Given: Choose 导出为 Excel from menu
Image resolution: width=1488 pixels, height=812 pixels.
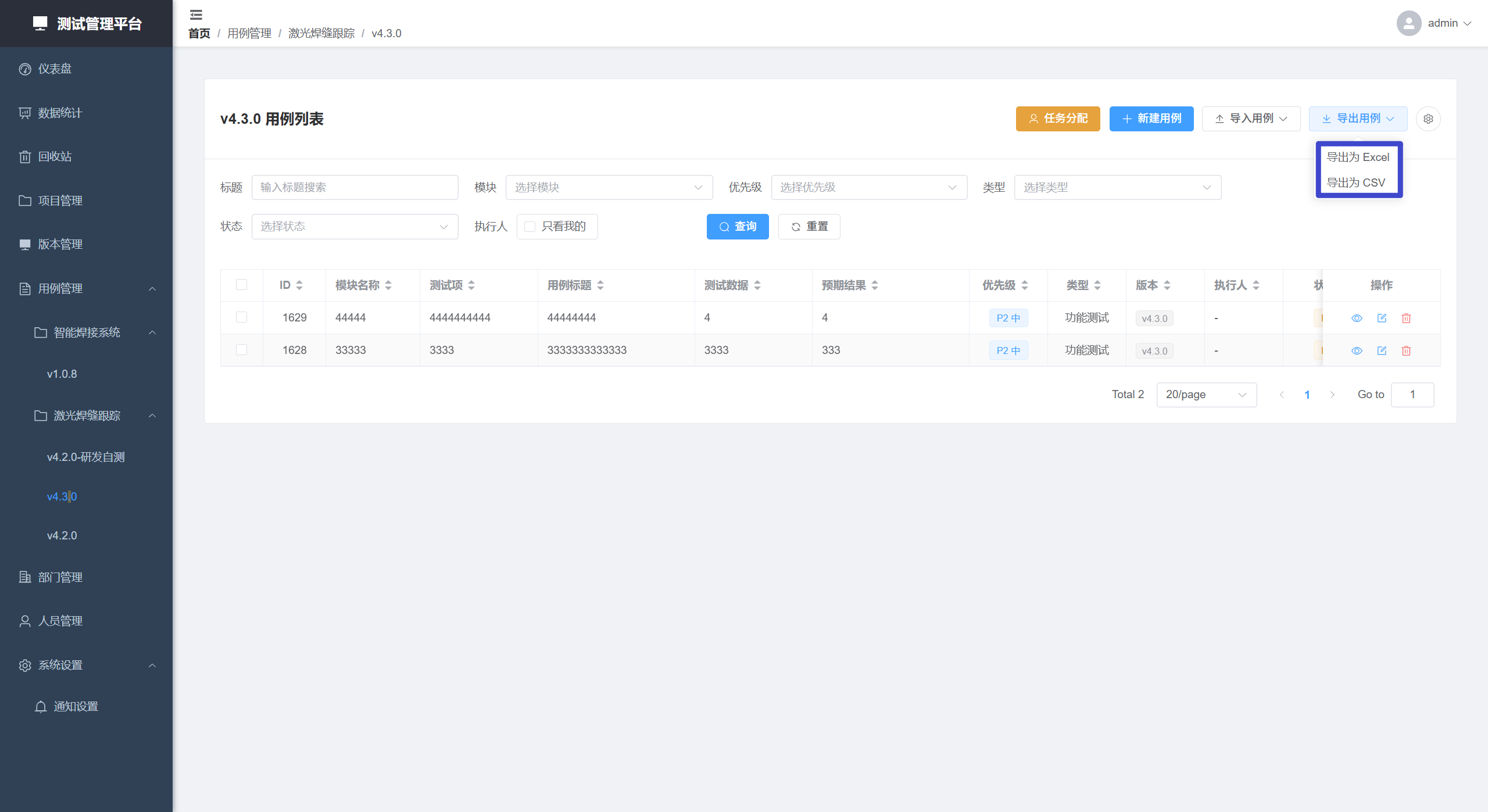Looking at the screenshot, I should tap(1357, 157).
